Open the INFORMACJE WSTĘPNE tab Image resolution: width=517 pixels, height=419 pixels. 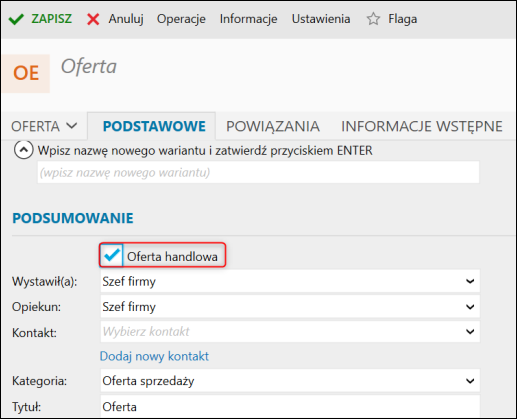pos(422,126)
